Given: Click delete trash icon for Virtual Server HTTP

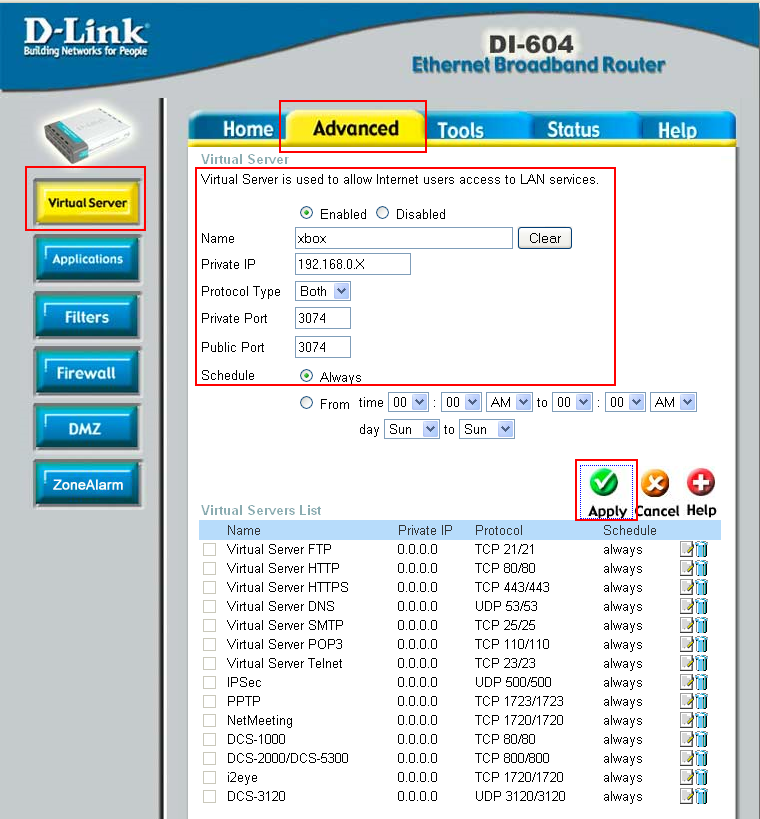Looking at the screenshot, I should [701, 568].
